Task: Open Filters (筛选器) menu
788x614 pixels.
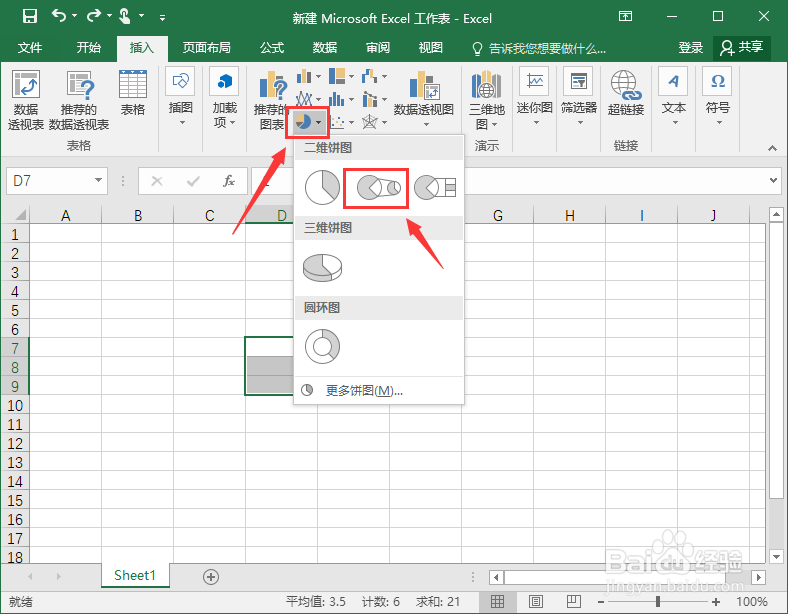Action: [578, 98]
